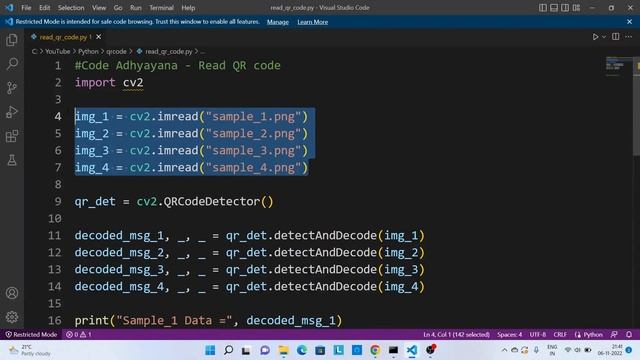Open the Chat icon on the taskbar
This screenshot has width=640, height=360.
pos(265,350)
